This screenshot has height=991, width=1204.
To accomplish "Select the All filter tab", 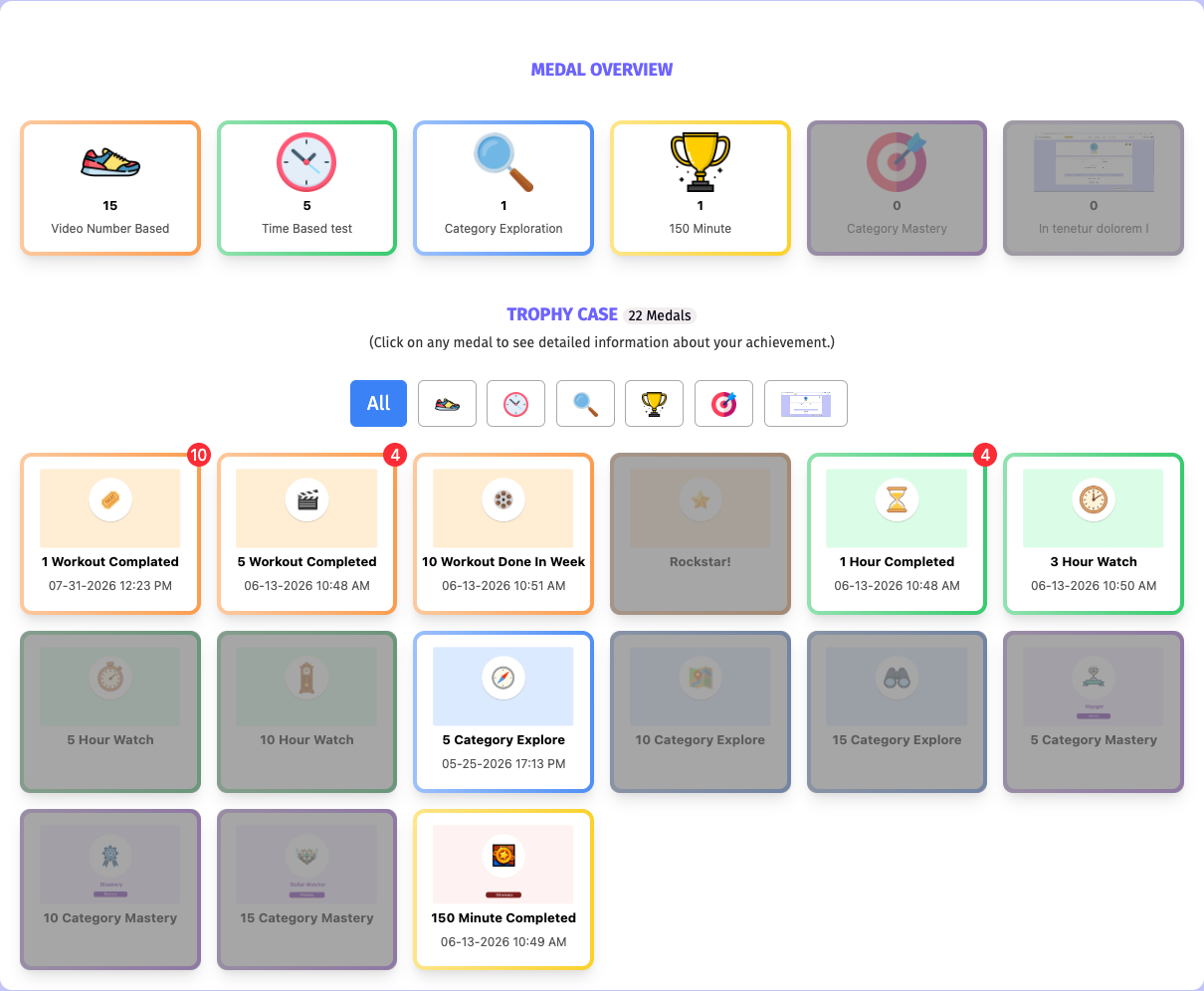I will tap(378, 403).
